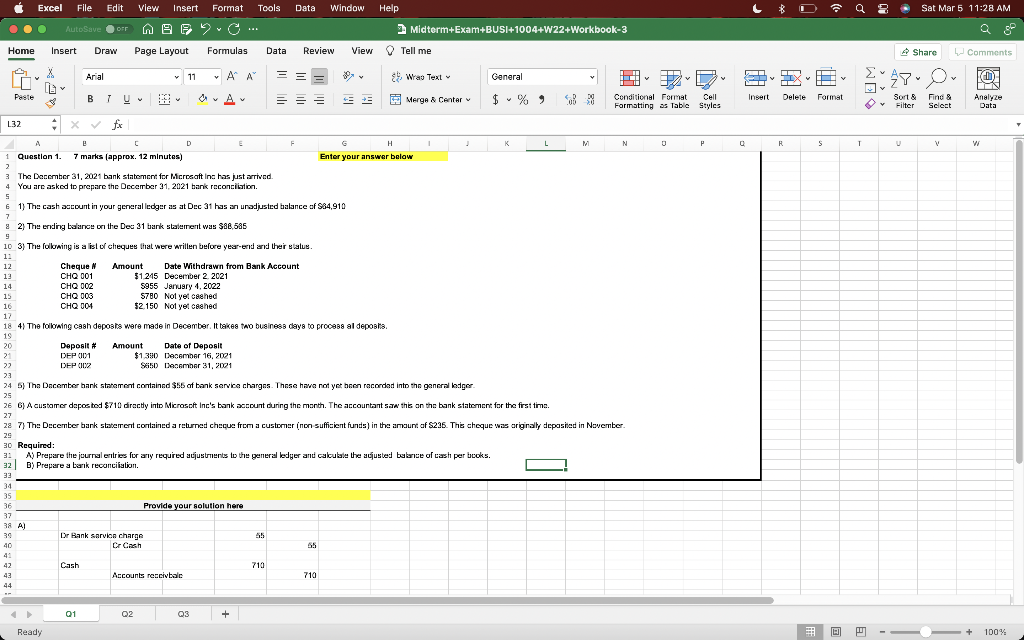The height and width of the screenshot is (640, 1024).
Task: Open Sort & Filter options
Action: (x=904, y=78)
